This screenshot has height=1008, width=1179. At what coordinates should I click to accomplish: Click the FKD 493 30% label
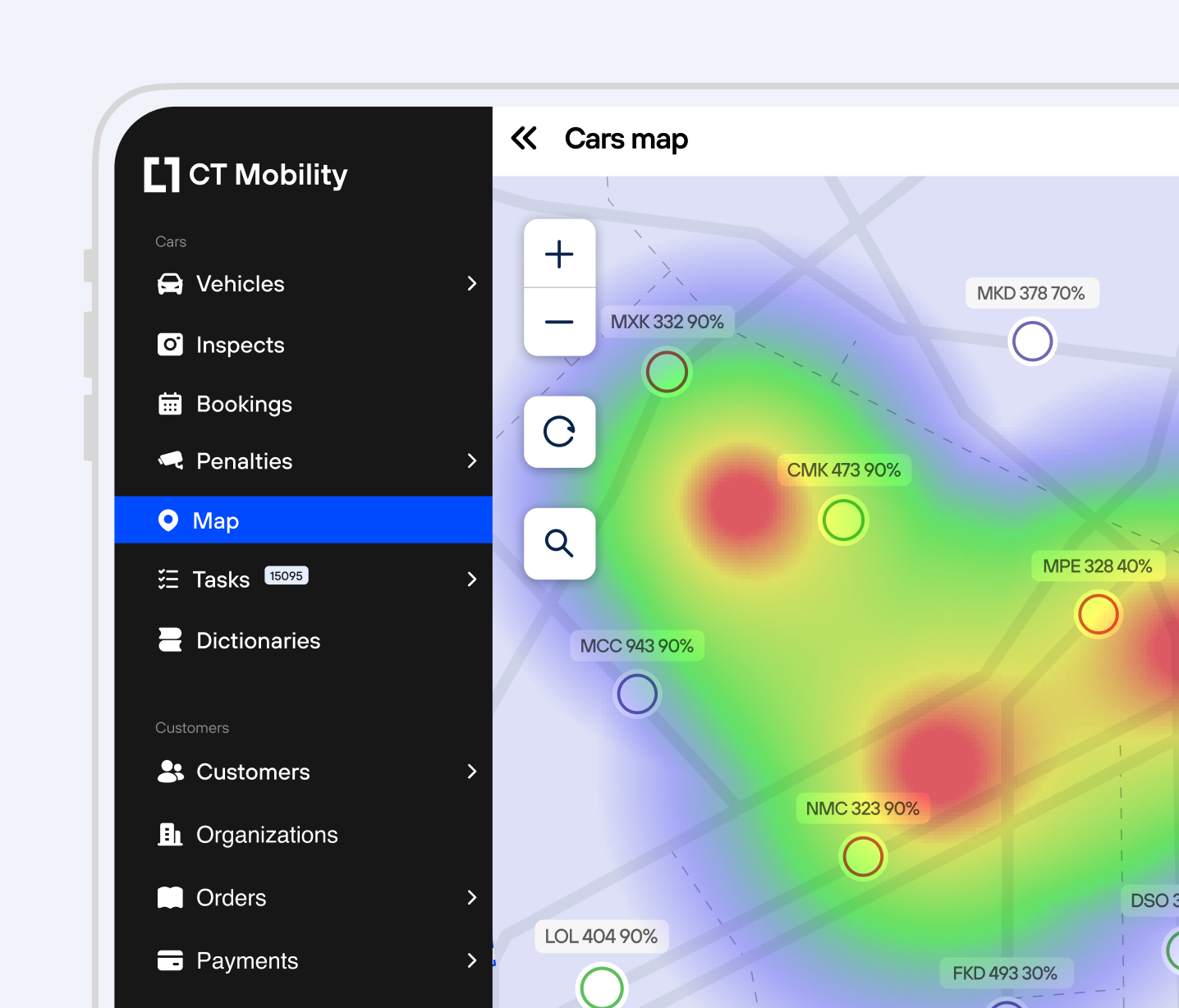coord(1005,974)
